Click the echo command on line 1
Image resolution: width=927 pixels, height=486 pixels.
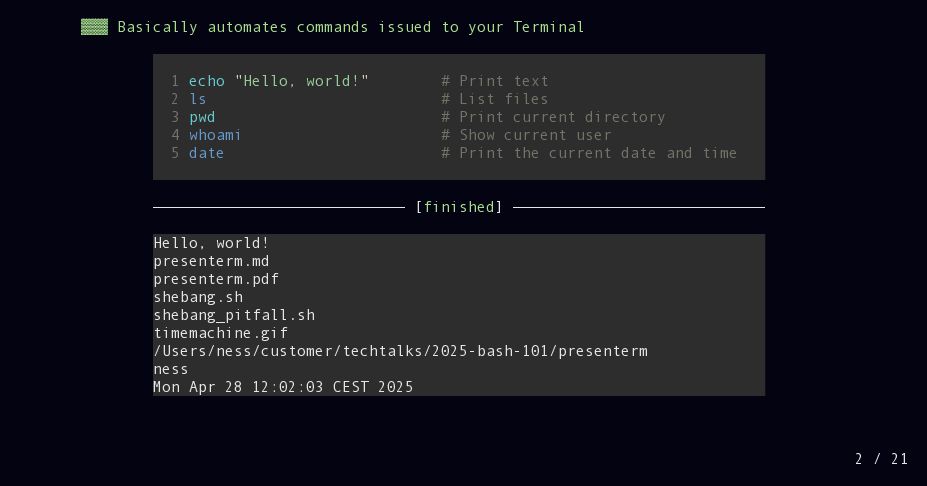pos(207,81)
